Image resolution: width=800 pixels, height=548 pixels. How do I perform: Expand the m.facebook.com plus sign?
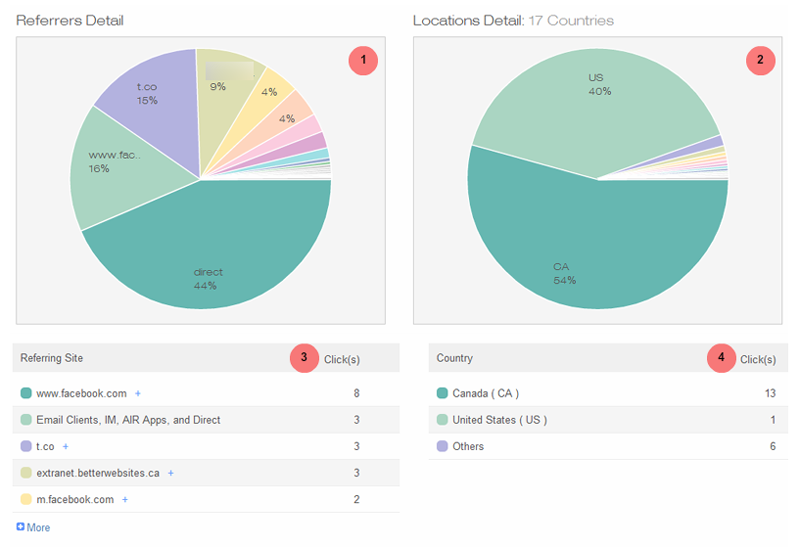pos(124,499)
